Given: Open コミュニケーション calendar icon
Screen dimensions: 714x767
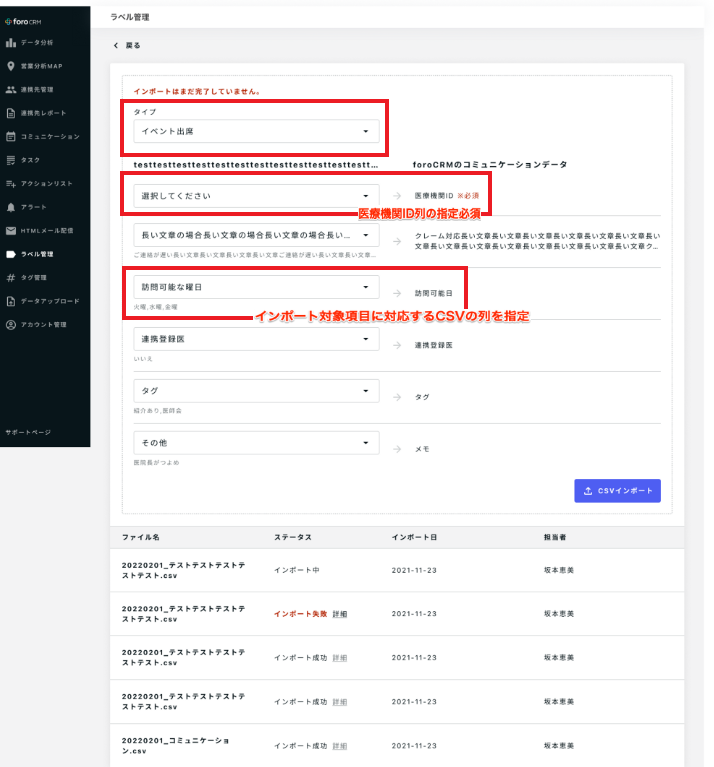Looking at the screenshot, I should pos(11,136).
